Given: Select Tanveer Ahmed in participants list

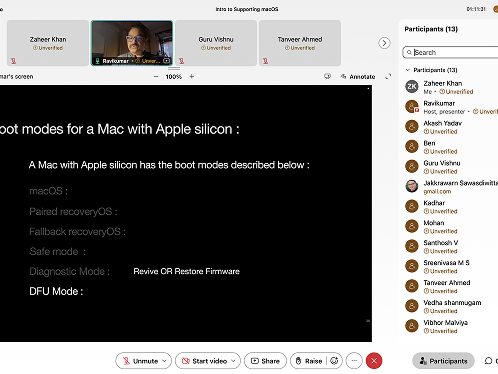Looking at the screenshot, I should click(x=451, y=286).
